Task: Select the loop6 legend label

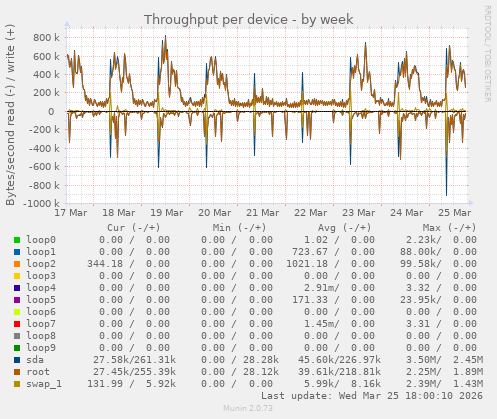Action: (41, 312)
